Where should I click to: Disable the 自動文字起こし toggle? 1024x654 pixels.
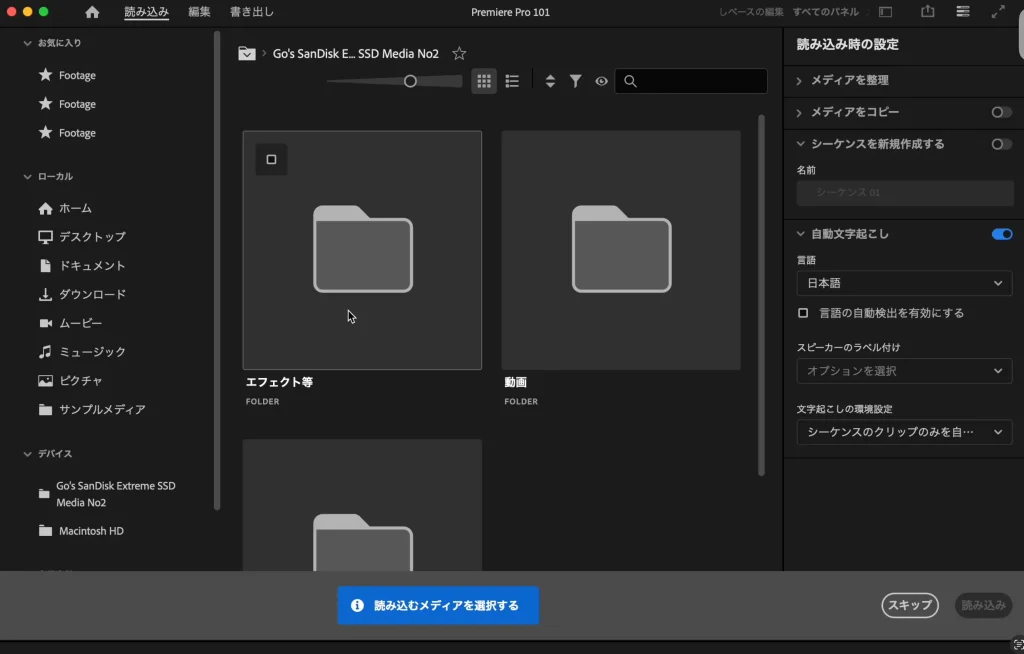coord(1001,233)
